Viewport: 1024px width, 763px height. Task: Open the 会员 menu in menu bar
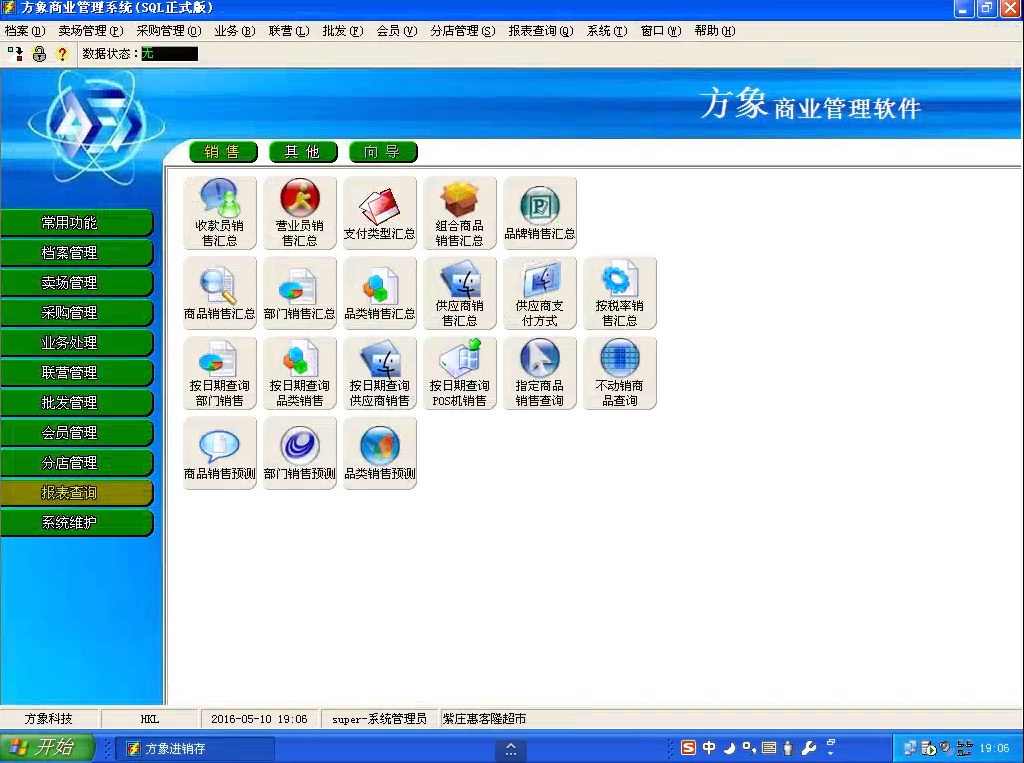click(396, 31)
